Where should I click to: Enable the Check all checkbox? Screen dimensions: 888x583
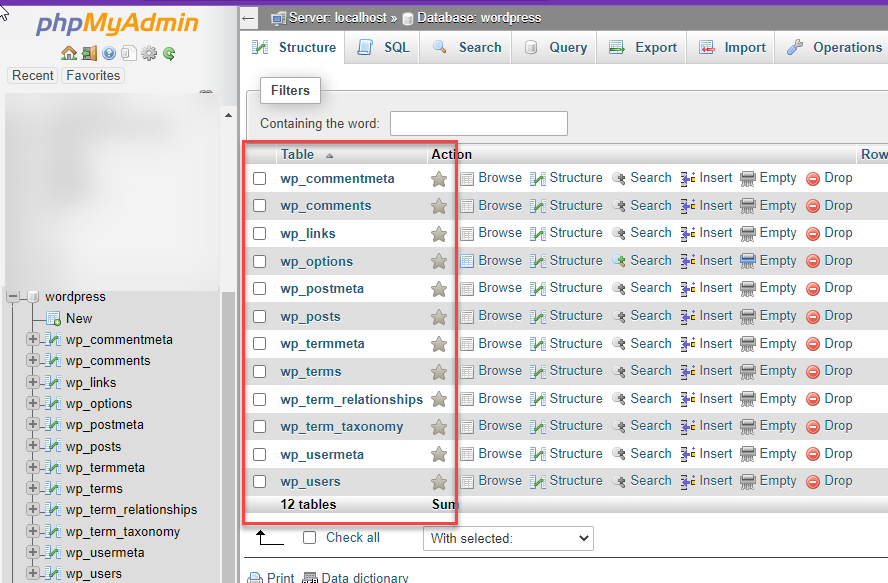310,538
